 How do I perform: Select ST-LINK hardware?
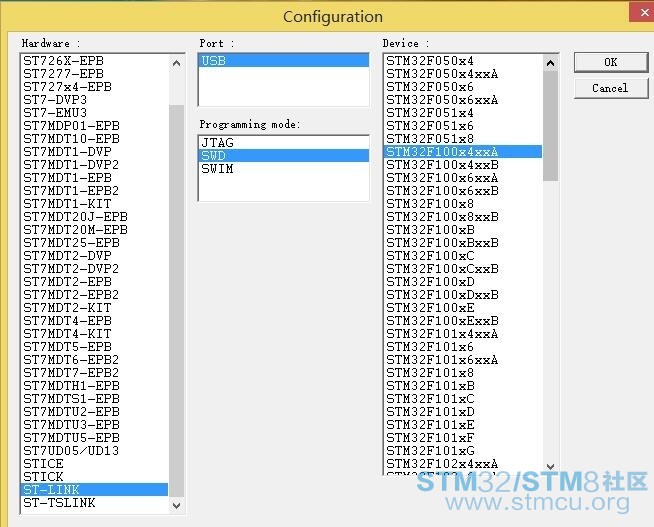tap(94, 489)
